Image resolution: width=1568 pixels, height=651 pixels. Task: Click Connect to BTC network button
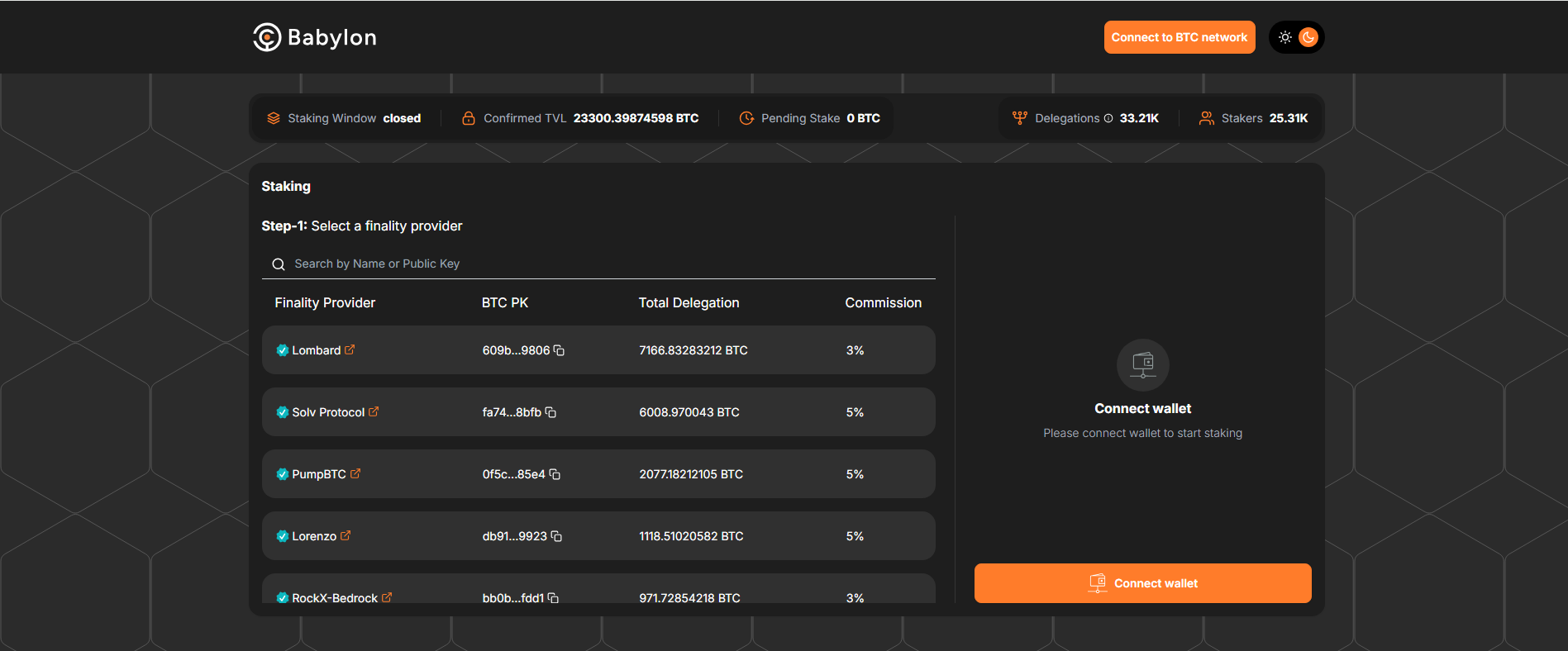click(1180, 37)
